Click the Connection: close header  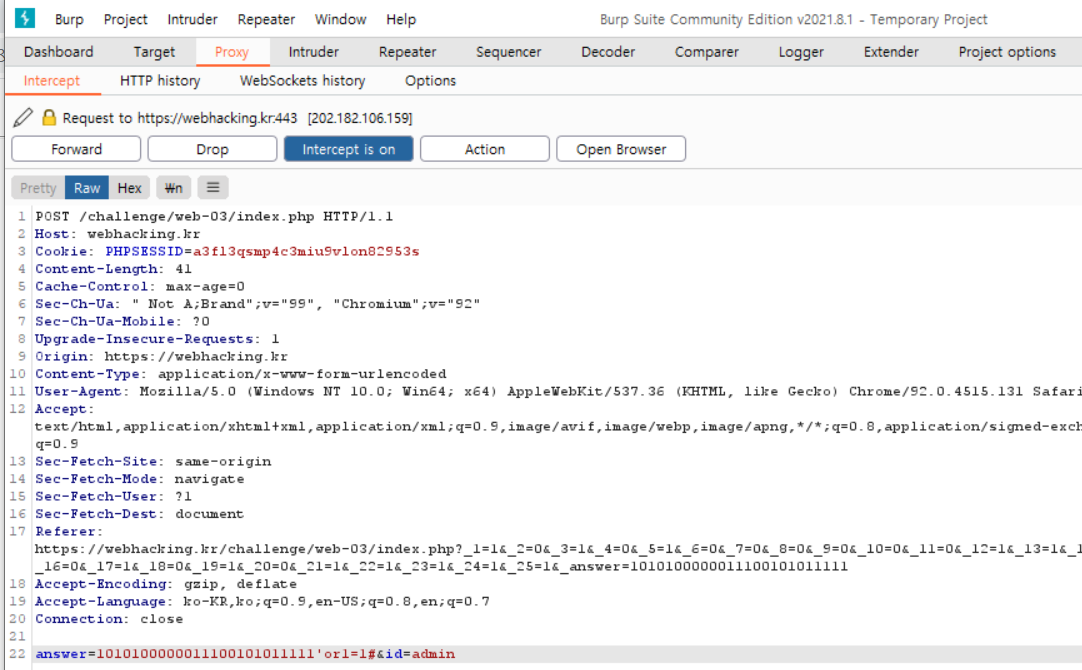point(109,619)
